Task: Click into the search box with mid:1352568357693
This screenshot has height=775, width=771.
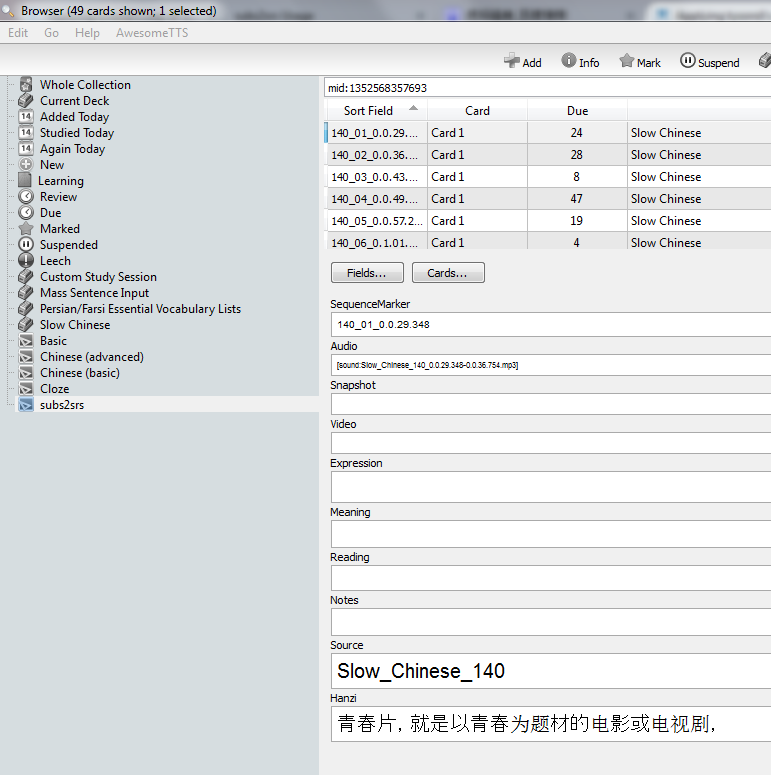Action: (548, 88)
